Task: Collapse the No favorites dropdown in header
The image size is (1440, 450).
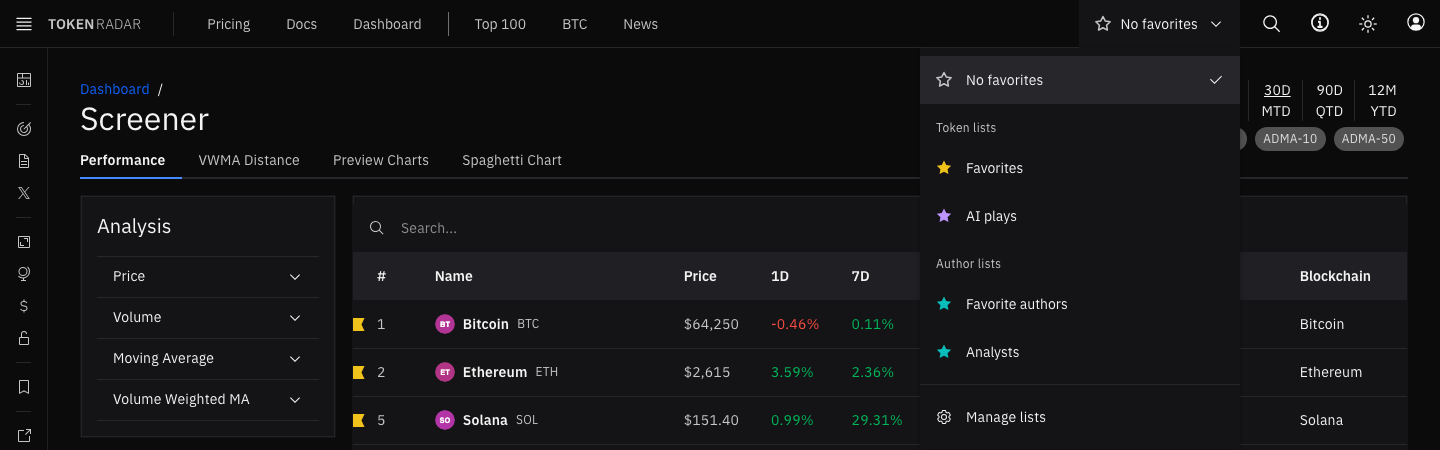Action: click(1159, 24)
